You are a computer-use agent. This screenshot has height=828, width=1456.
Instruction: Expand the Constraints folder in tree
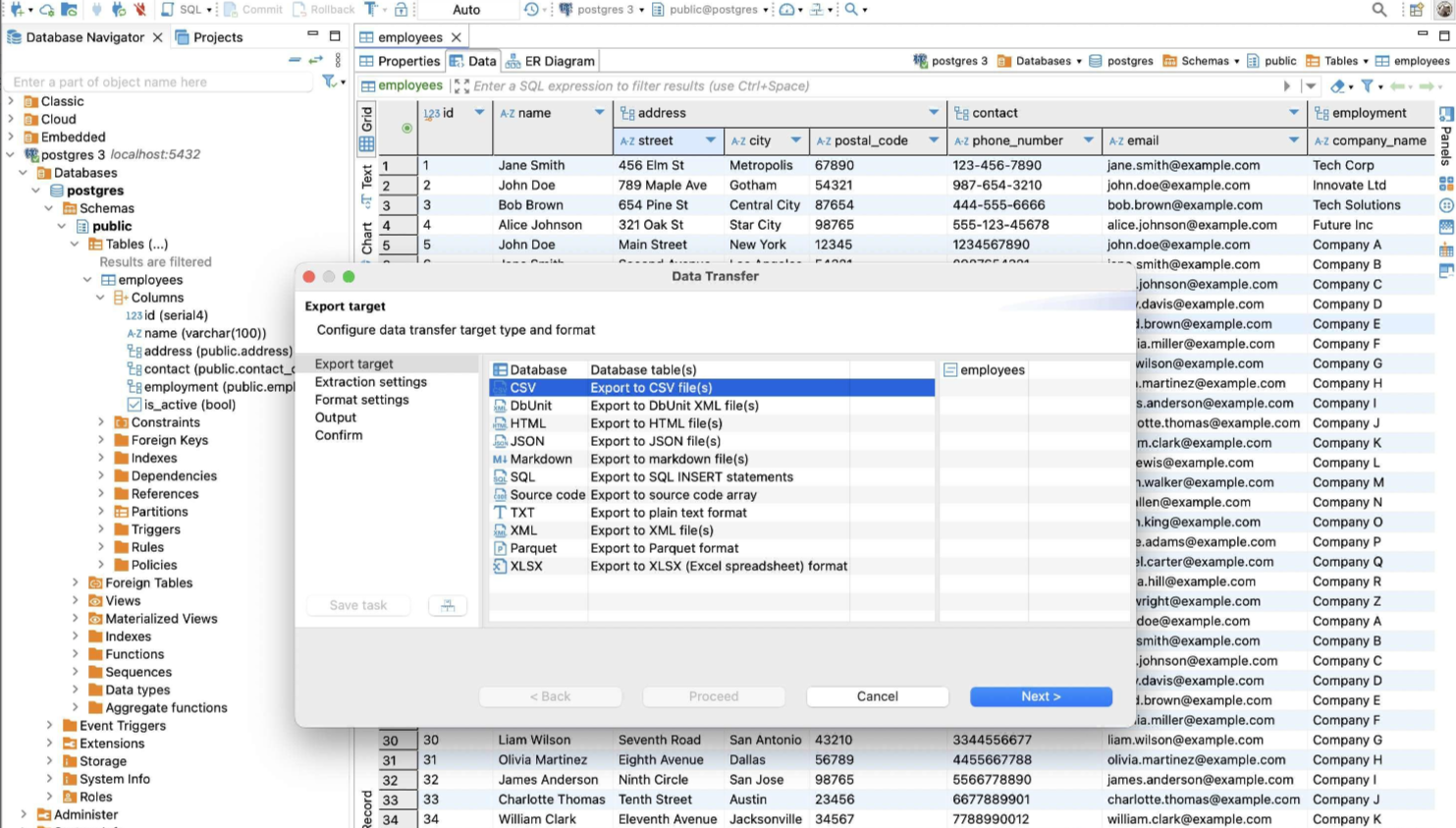click(101, 422)
